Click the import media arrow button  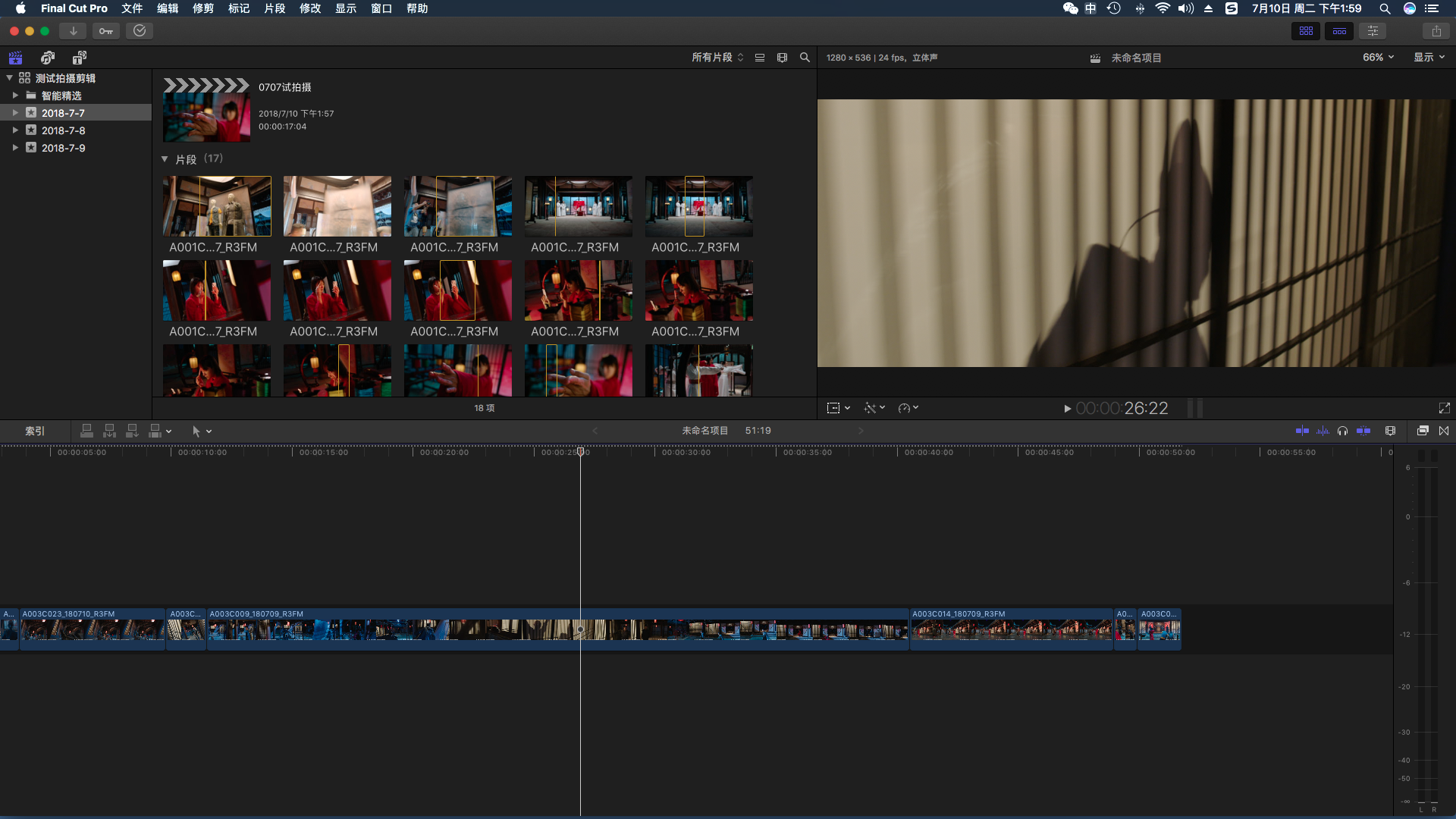coord(73,31)
